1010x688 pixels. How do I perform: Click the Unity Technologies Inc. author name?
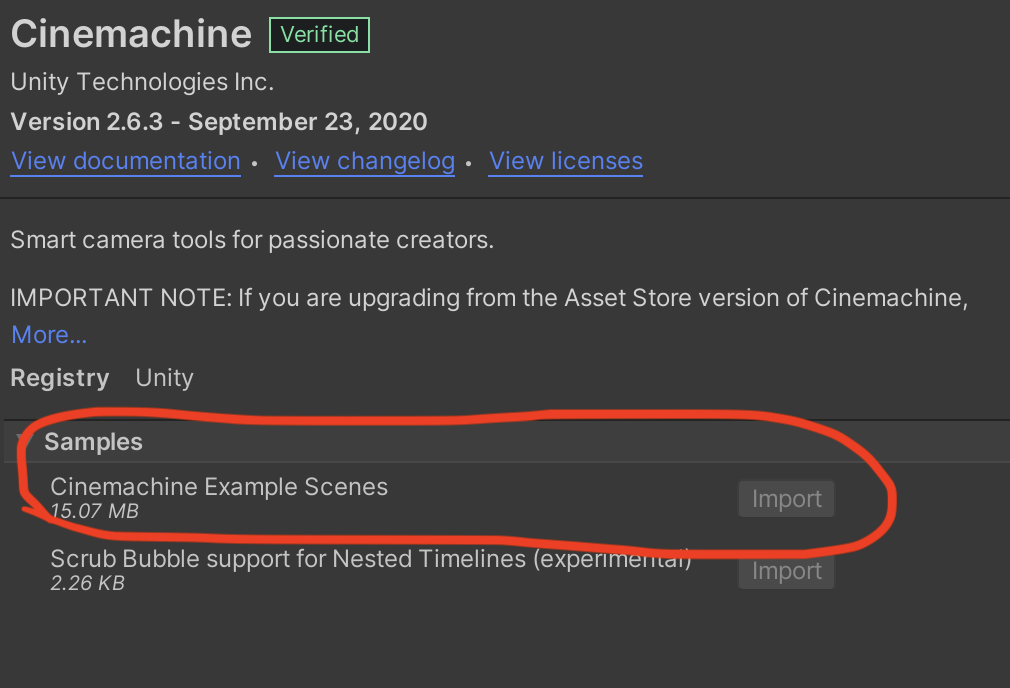(x=142, y=82)
